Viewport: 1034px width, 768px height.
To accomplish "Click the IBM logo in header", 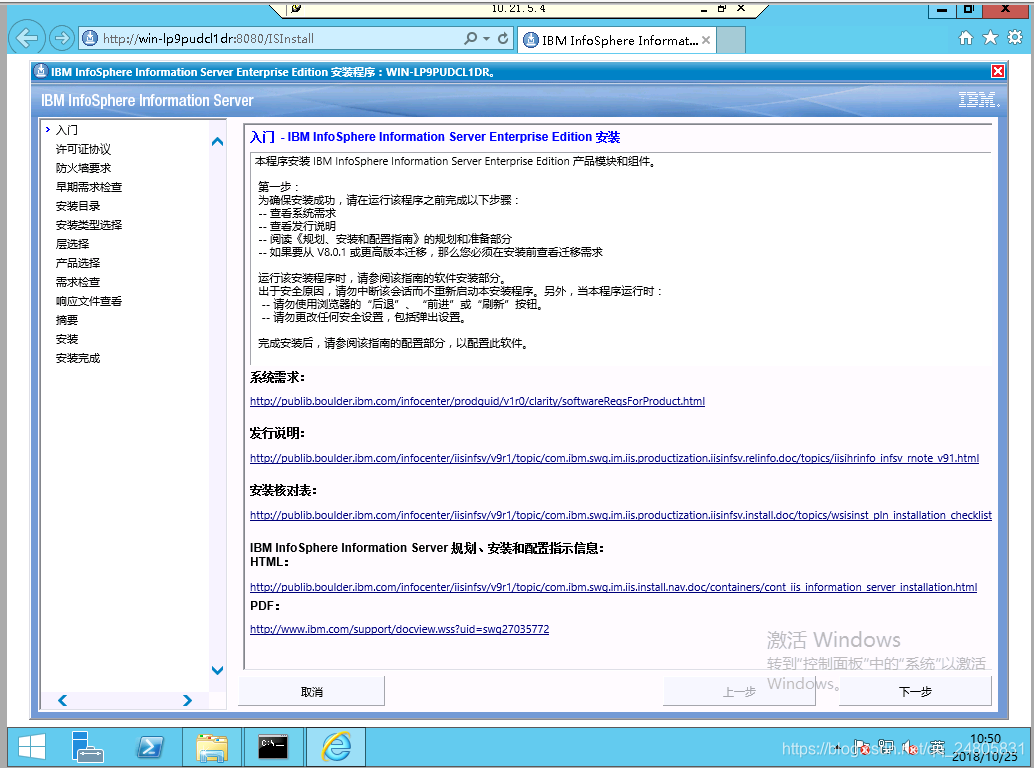I will 979,100.
